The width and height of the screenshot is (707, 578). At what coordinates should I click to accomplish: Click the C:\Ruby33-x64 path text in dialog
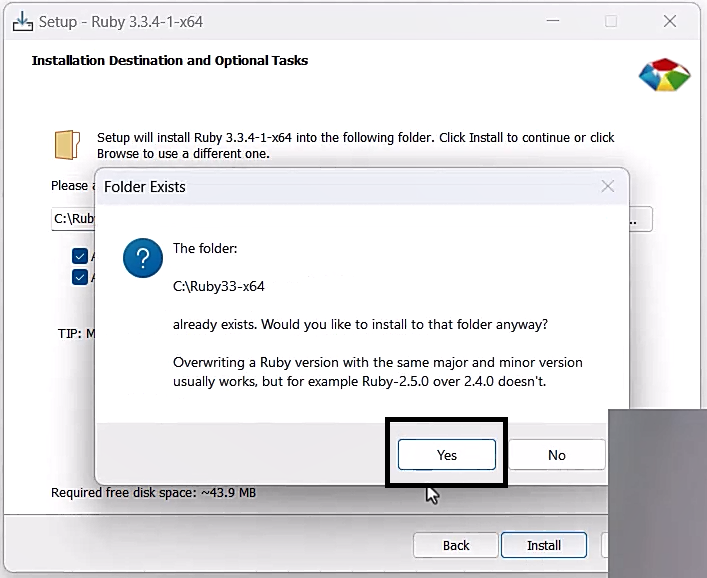(219, 286)
